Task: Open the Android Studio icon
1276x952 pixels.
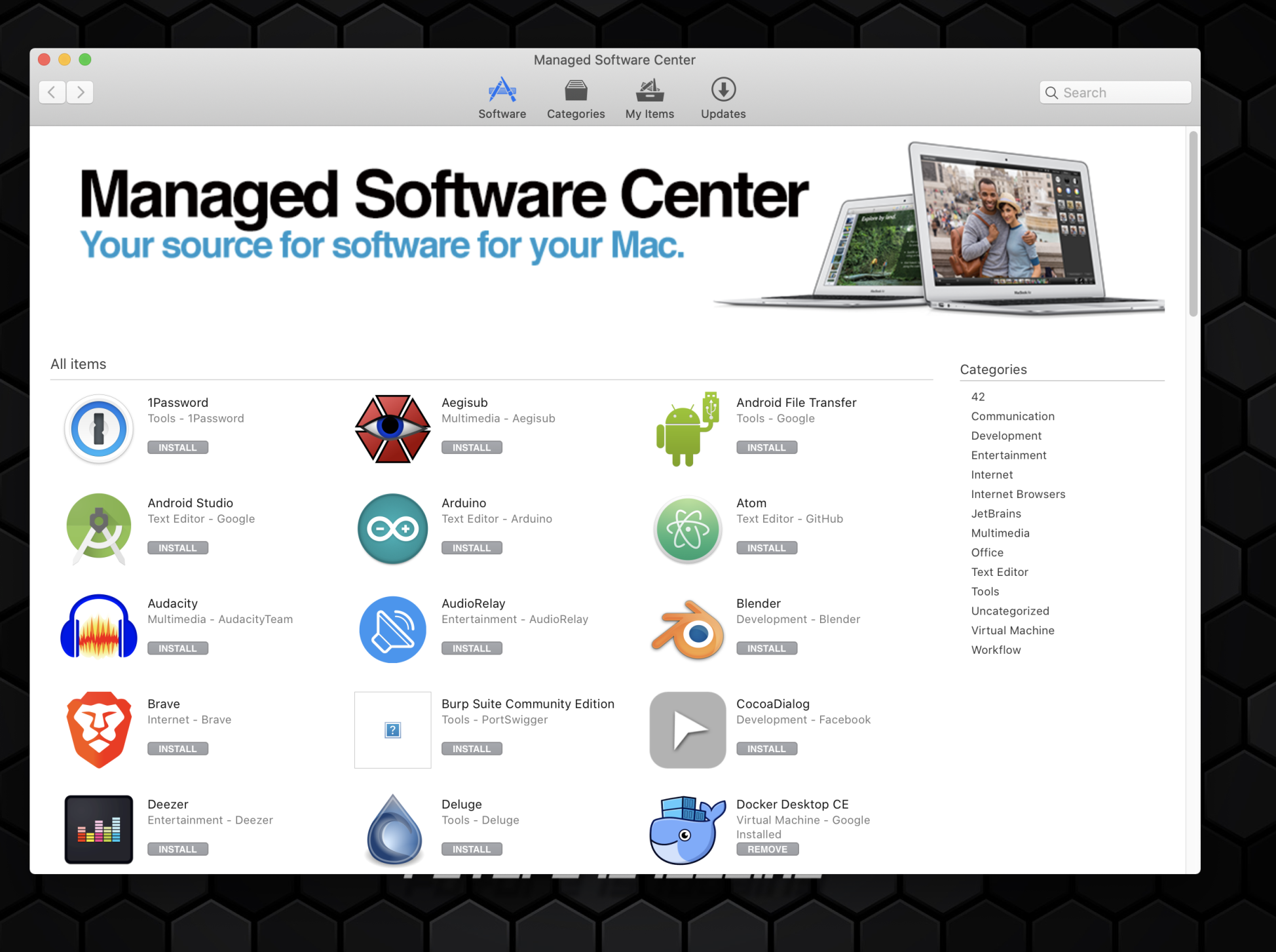Action: pyautogui.click(x=99, y=529)
